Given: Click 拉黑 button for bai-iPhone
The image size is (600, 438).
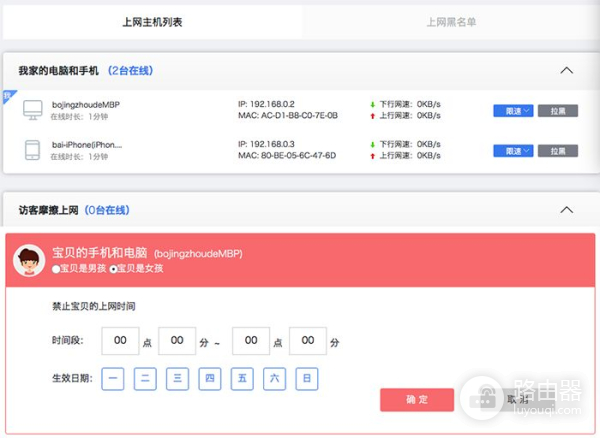Looking at the screenshot, I should (x=558, y=151).
